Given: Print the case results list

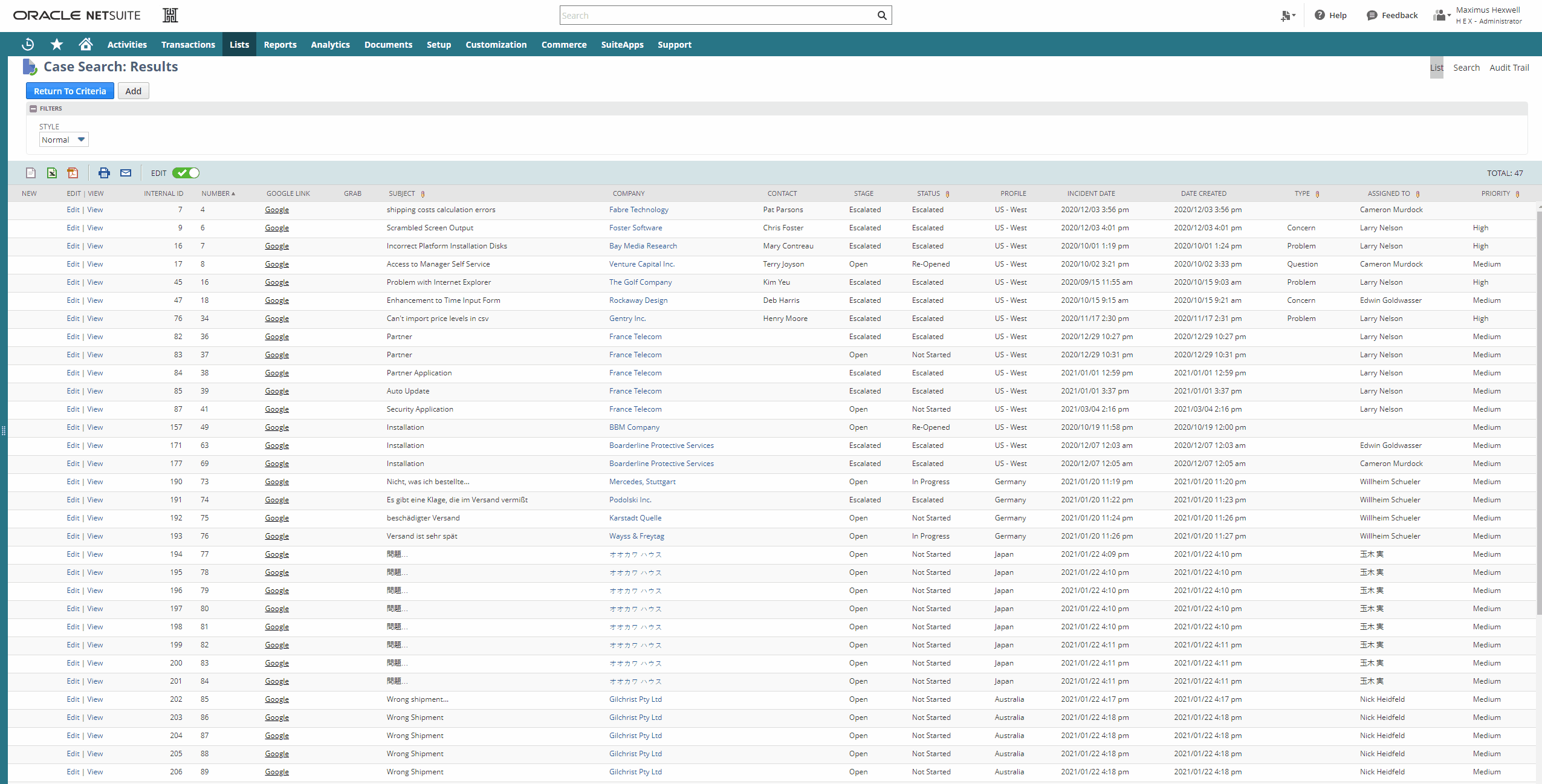Looking at the screenshot, I should click(x=104, y=173).
